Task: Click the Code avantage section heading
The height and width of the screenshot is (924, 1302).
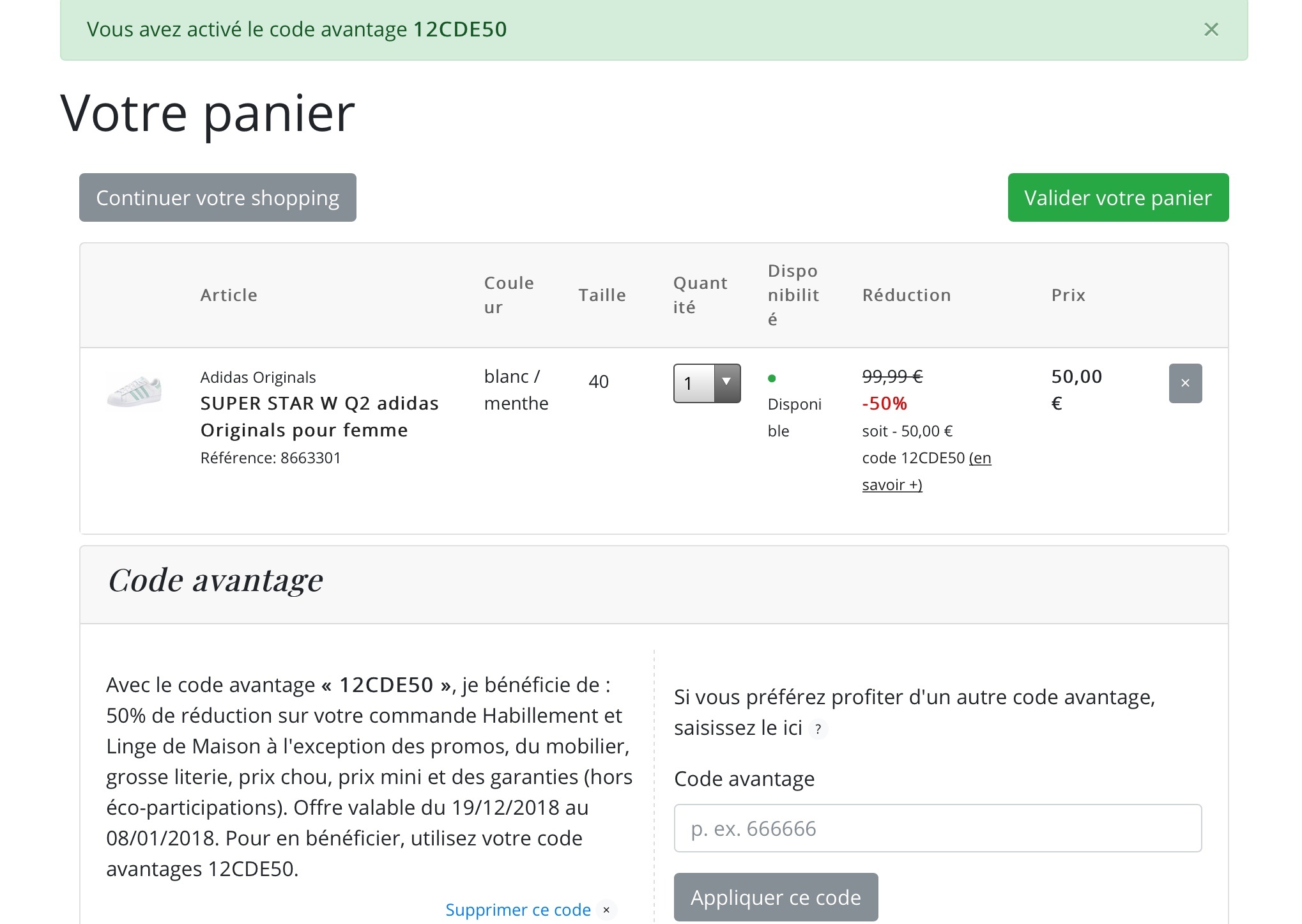Action: (215, 580)
